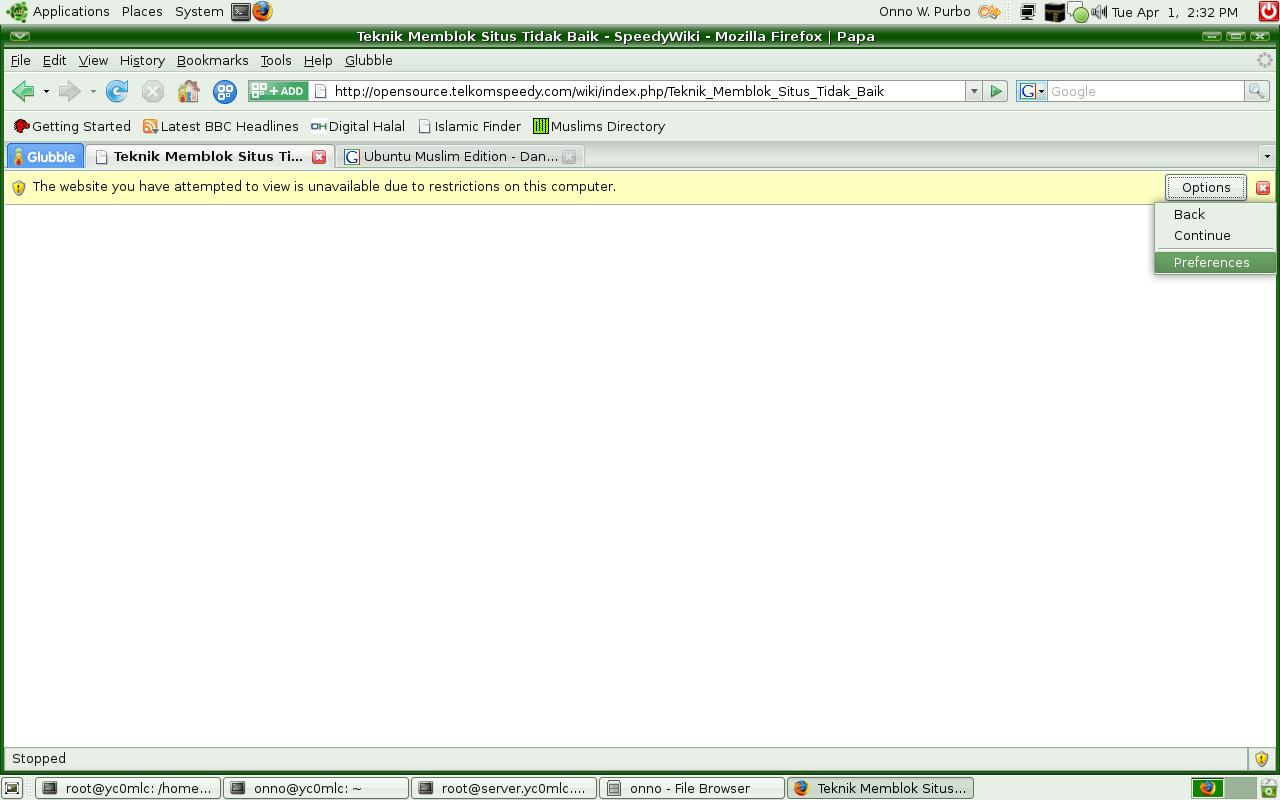Open the Bookmarks menu
Screen dimensions: 1280x800
click(212, 60)
